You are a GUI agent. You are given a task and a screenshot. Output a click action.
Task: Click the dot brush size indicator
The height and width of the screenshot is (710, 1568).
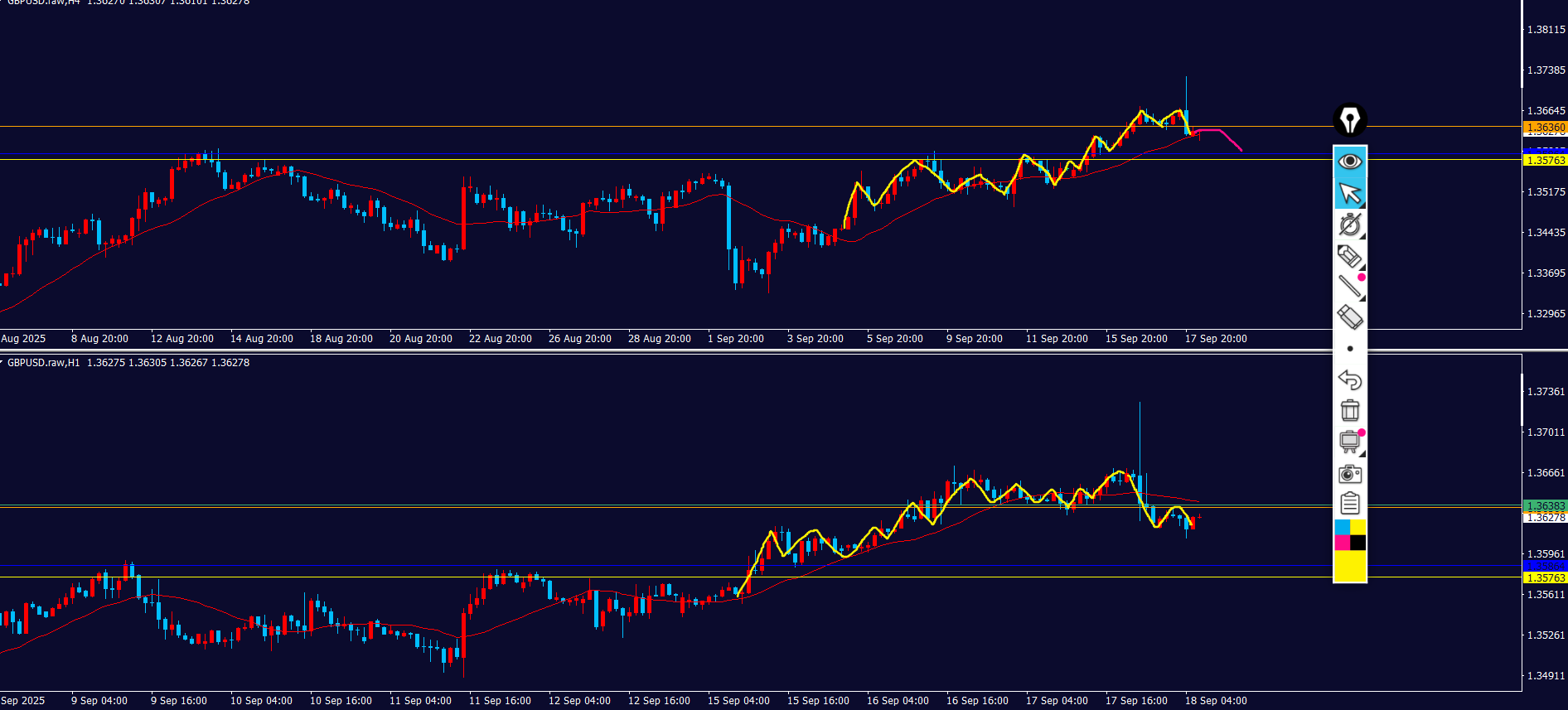[x=1350, y=349]
